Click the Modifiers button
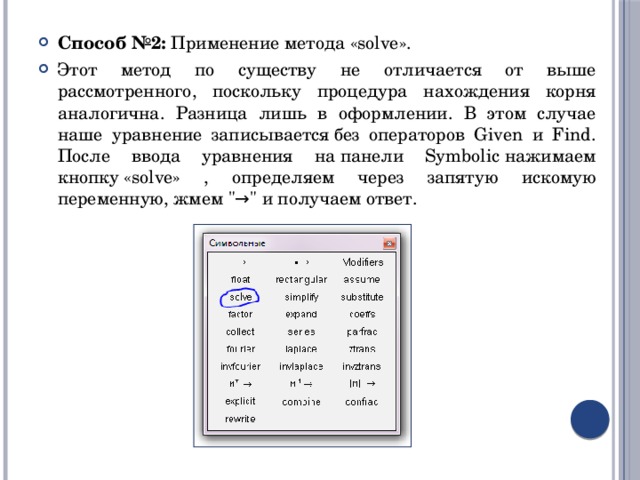 click(x=362, y=262)
